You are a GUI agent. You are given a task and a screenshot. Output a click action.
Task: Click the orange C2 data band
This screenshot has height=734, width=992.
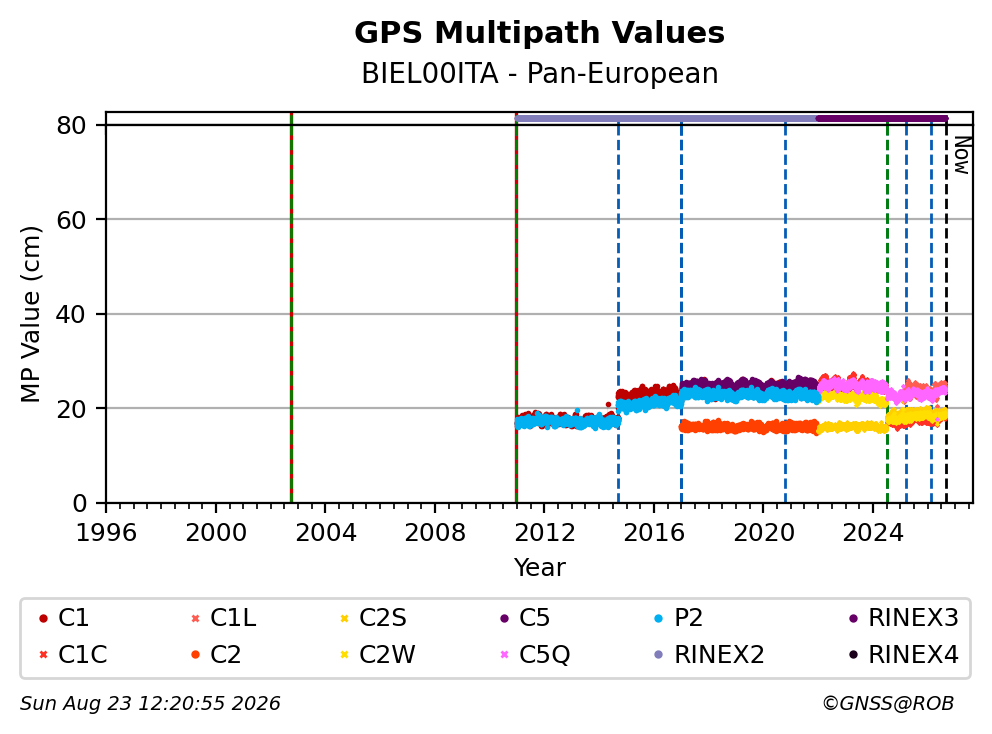[749, 427]
